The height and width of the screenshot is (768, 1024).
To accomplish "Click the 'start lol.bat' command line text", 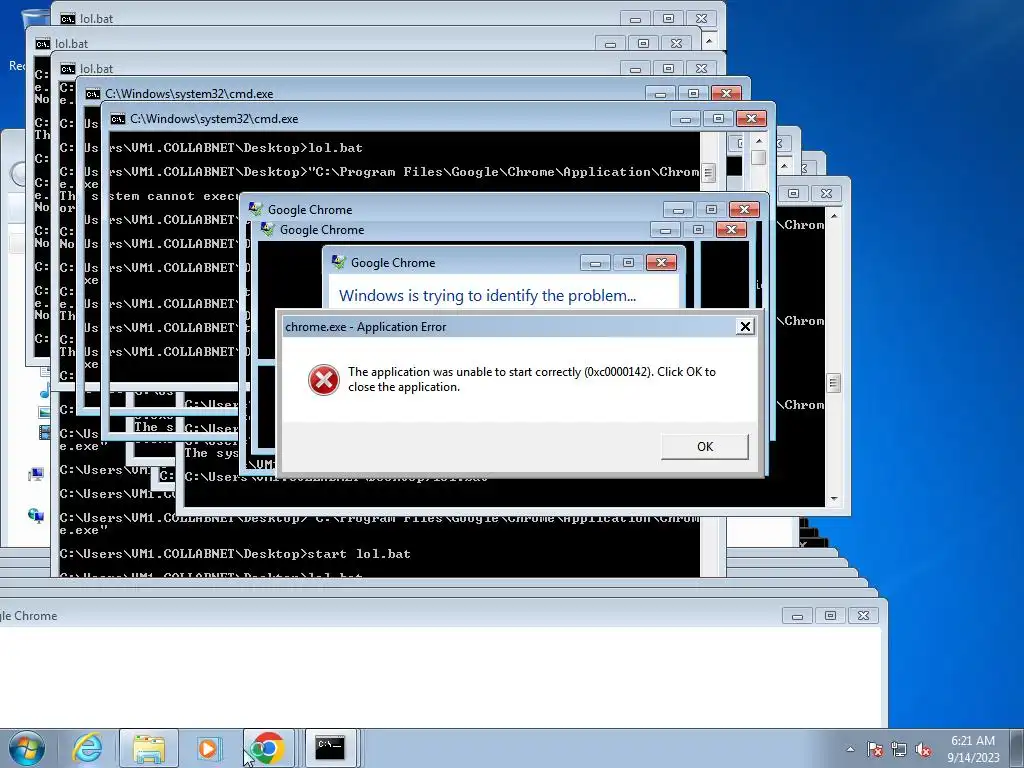I will click(x=359, y=554).
